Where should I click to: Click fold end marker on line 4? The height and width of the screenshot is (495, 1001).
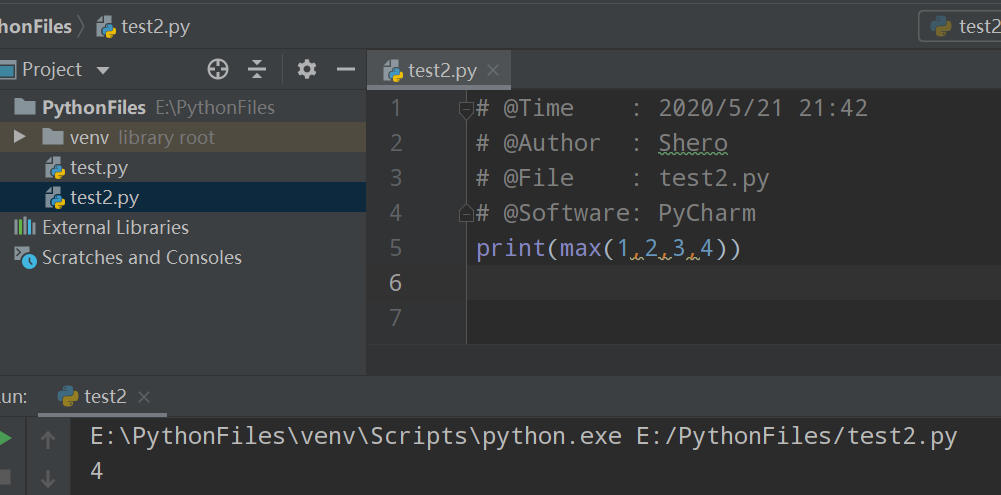(x=466, y=213)
